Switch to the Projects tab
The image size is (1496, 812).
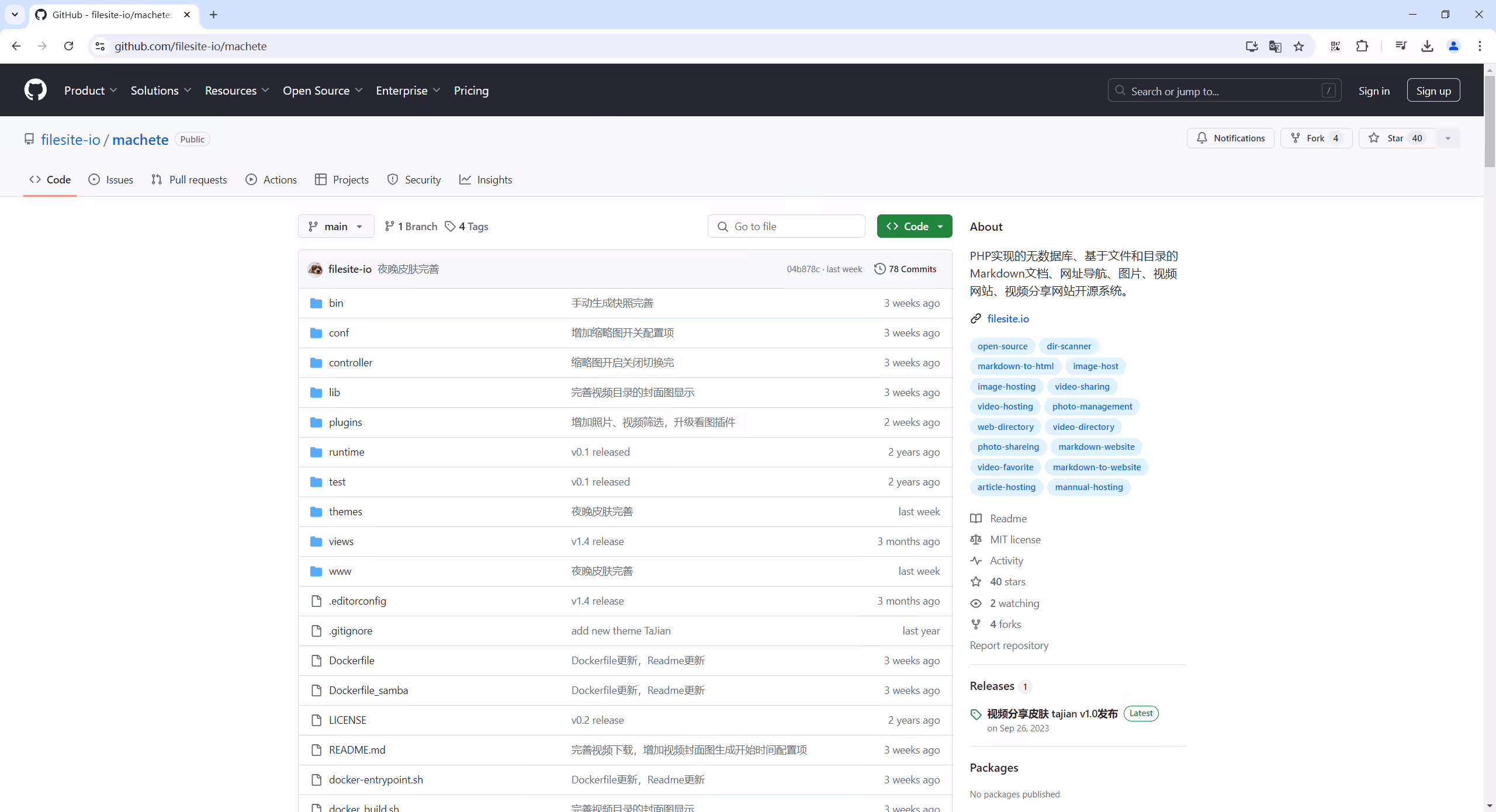(342, 179)
